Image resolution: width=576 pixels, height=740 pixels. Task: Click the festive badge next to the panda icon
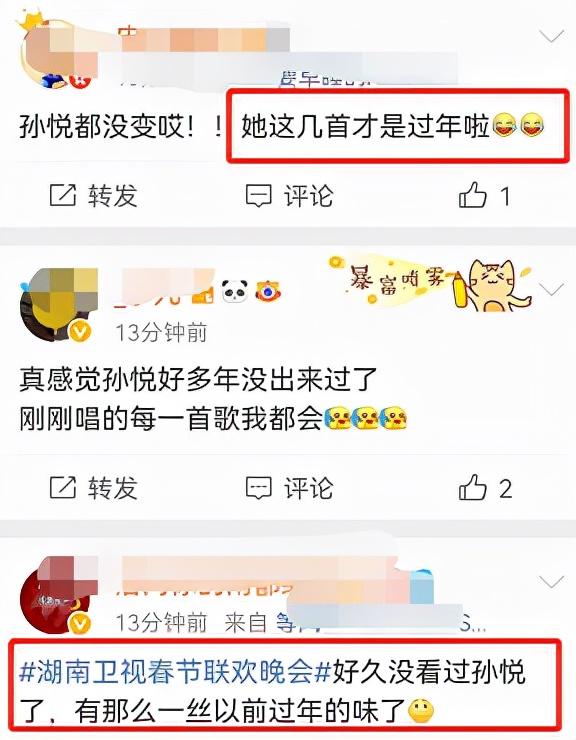coord(267,291)
